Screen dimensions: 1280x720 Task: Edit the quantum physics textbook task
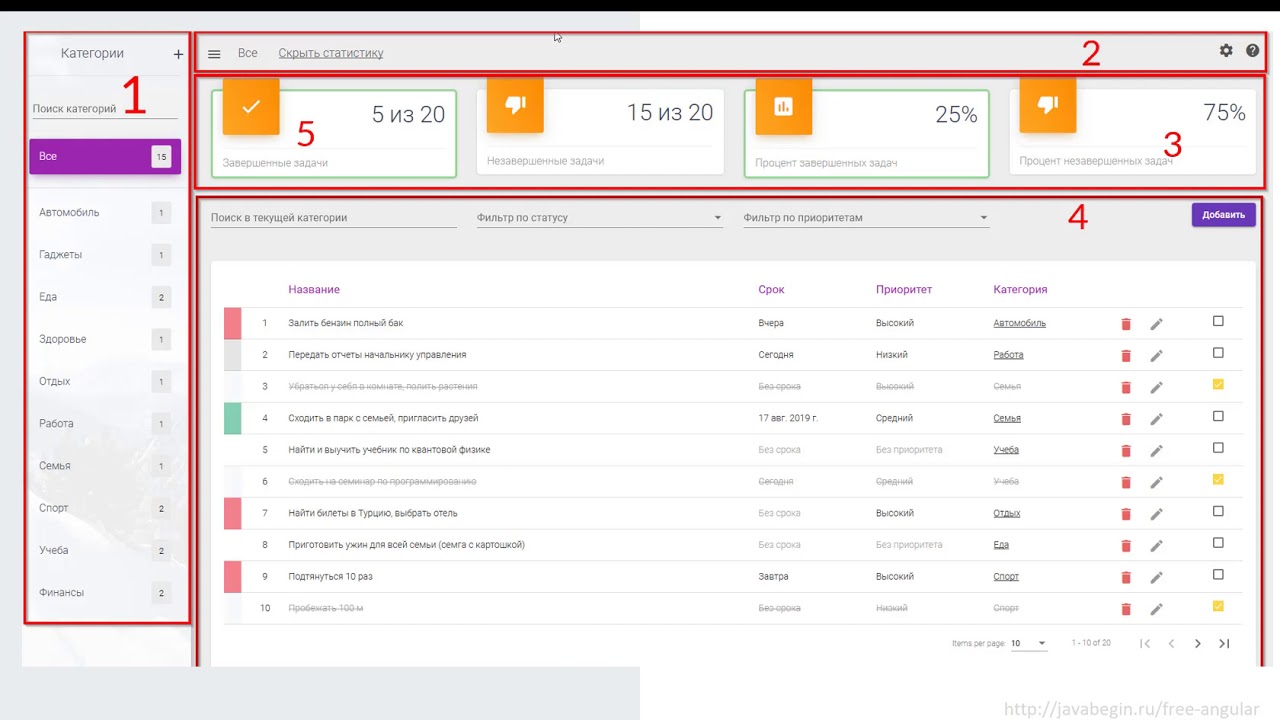[1156, 451]
